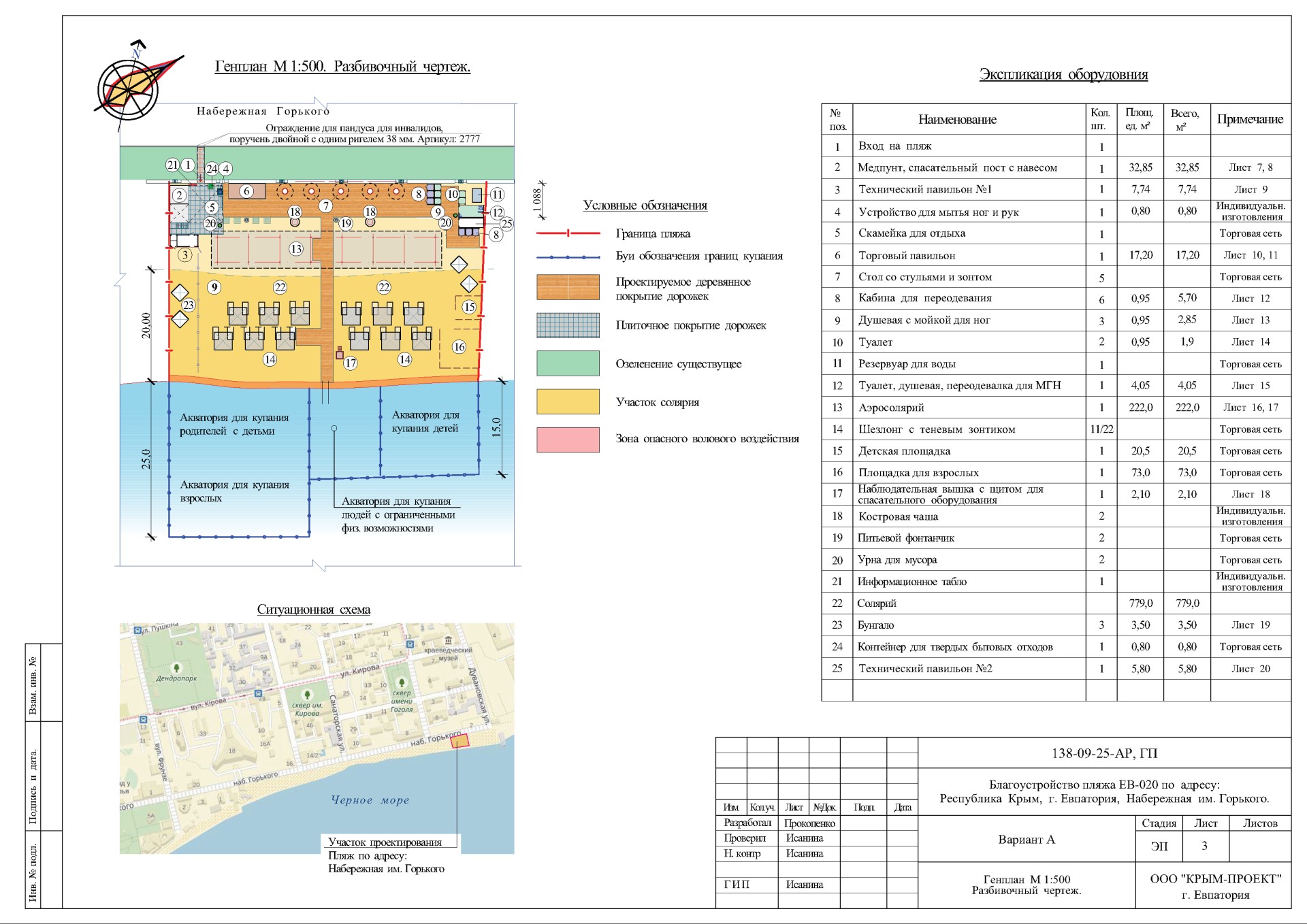This screenshot has height=924, width=1307.
Task: Click the Ситуационная схема heading
Action: (313, 610)
